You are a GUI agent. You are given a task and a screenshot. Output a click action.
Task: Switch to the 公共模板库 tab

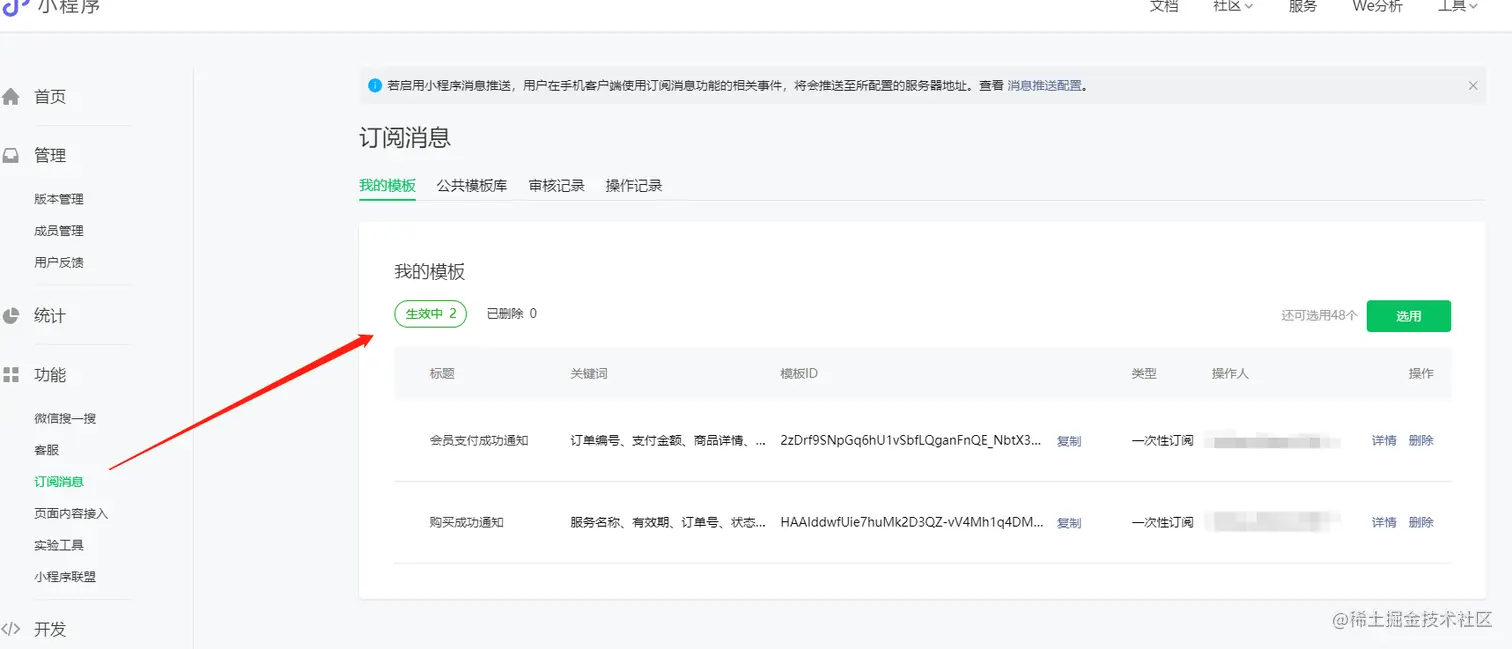(x=472, y=186)
